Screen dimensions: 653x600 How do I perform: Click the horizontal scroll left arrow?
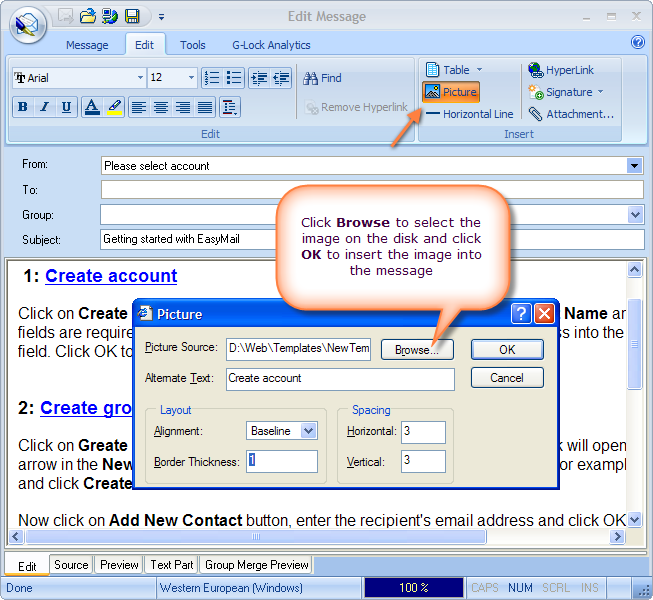pos(16,536)
